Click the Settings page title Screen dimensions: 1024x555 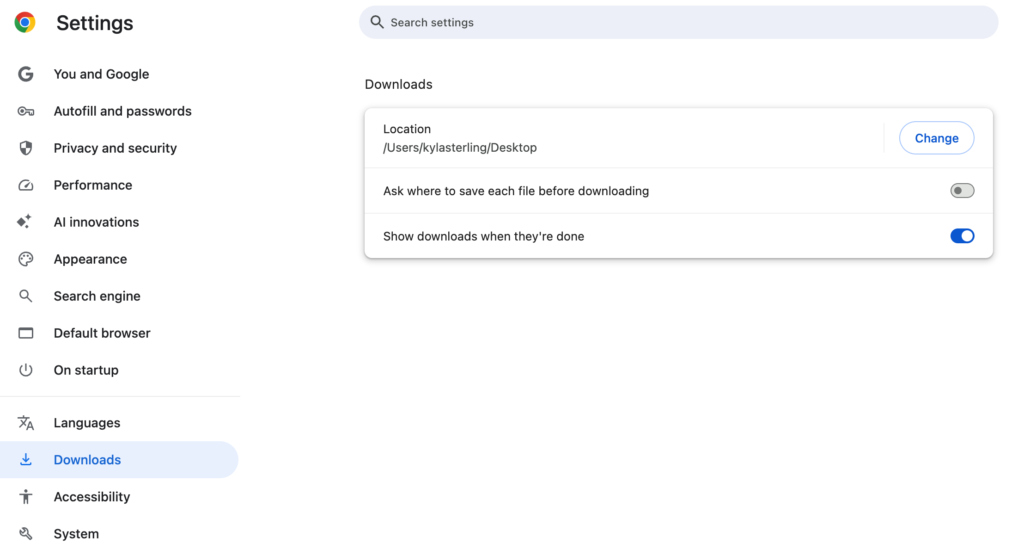pyautogui.click(x=95, y=23)
